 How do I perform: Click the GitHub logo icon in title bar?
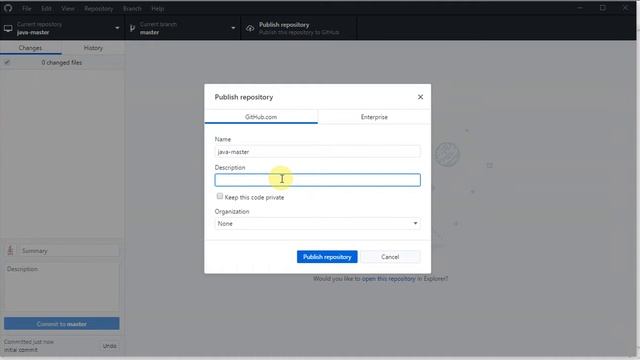8,8
